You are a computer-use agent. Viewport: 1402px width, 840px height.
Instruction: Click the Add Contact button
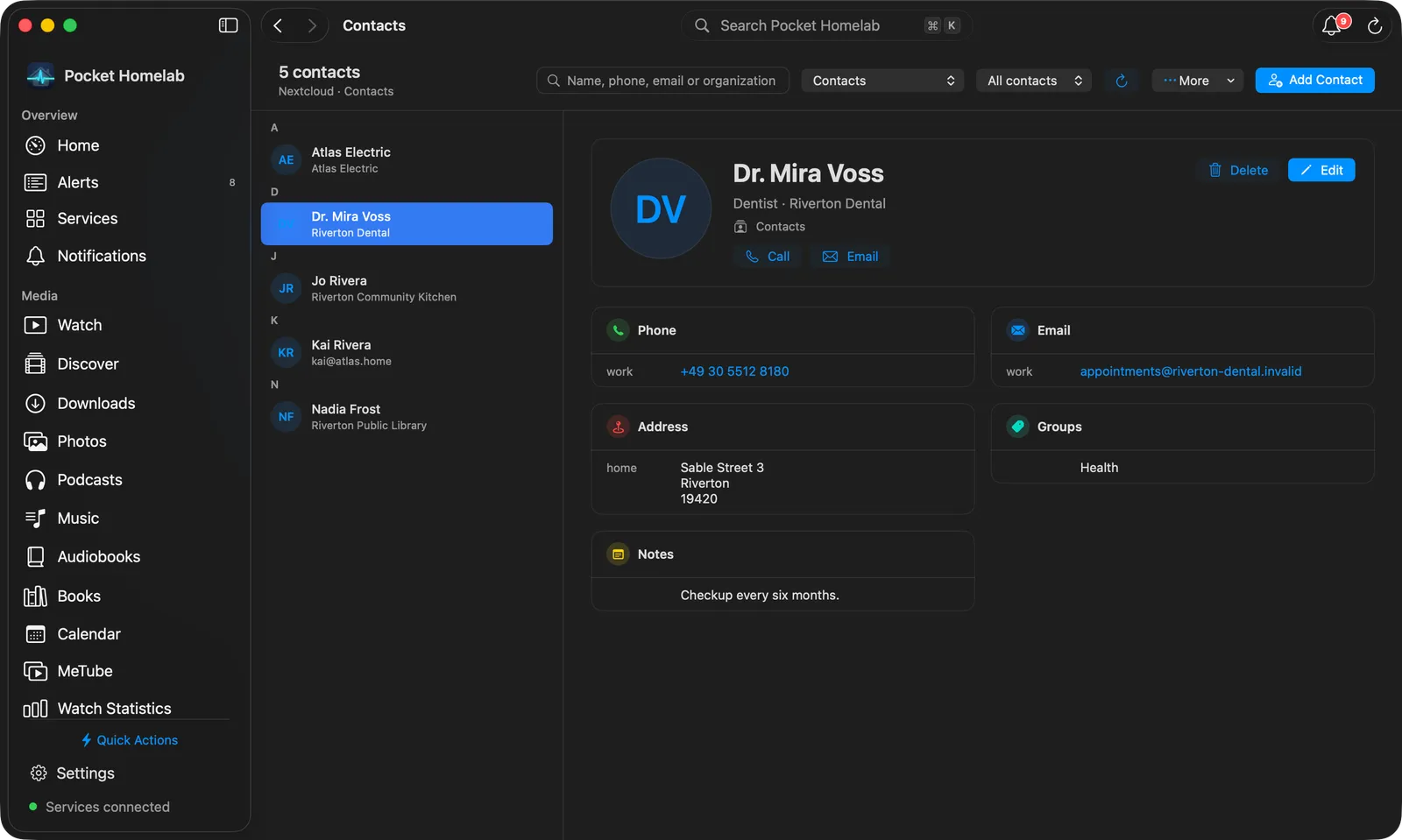pyautogui.click(x=1314, y=80)
